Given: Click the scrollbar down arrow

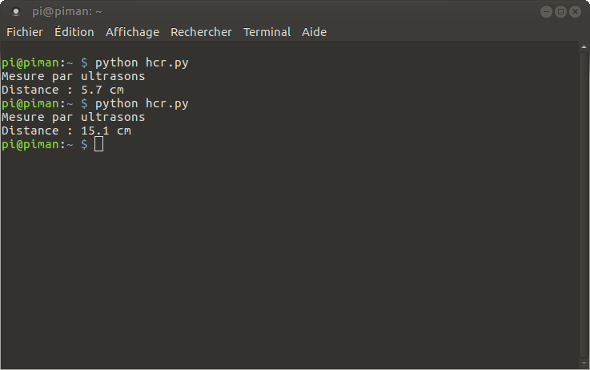Looking at the screenshot, I should point(584,363).
